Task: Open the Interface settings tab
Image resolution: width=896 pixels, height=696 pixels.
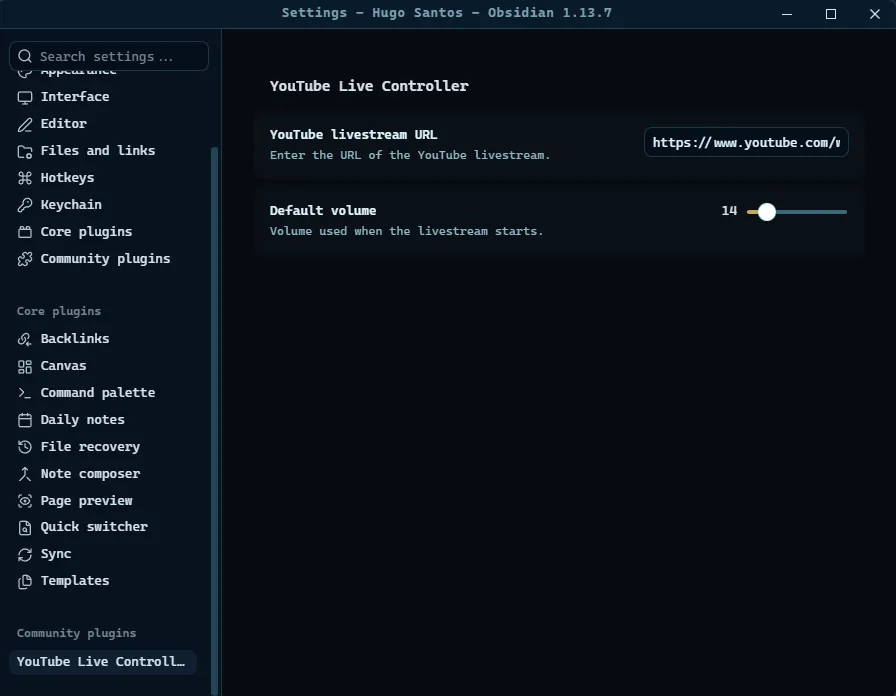Action: click(x=103, y=97)
